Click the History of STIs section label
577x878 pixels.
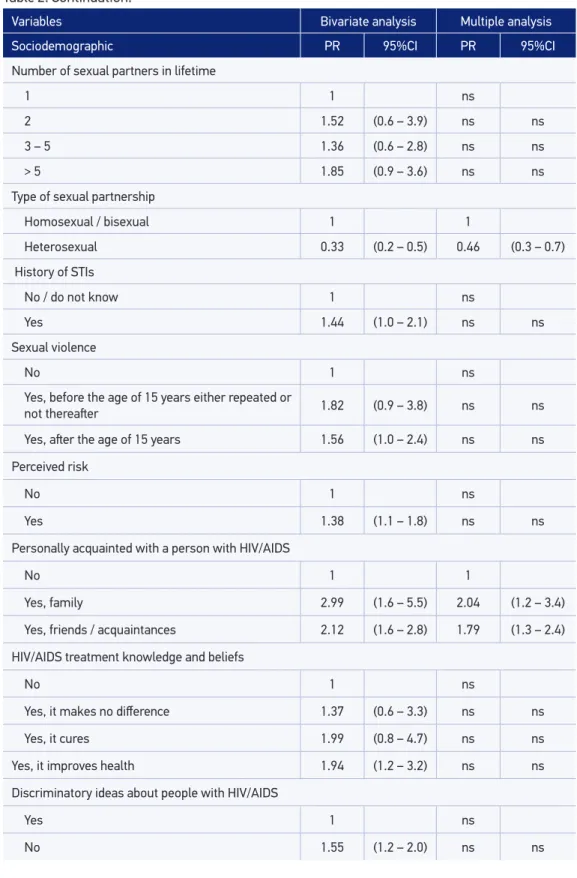54,272
